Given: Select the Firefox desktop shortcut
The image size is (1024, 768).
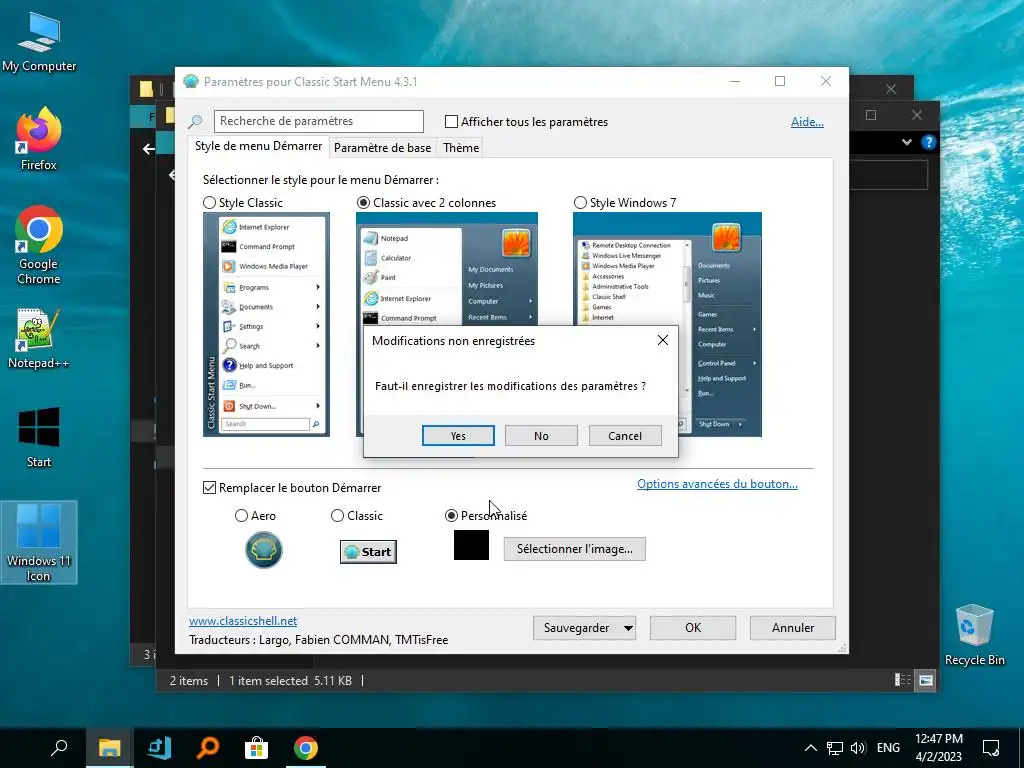Looking at the screenshot, I should point(39,140).
